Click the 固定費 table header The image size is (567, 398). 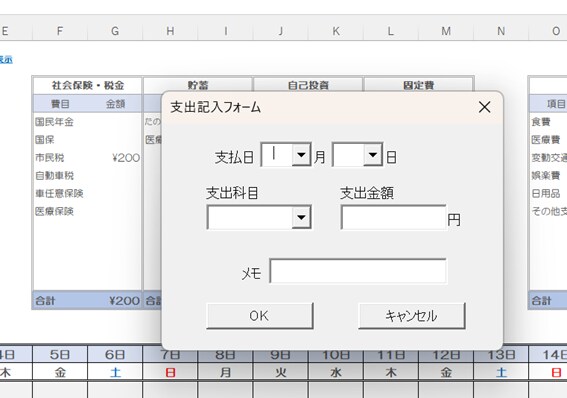point(418,85)
